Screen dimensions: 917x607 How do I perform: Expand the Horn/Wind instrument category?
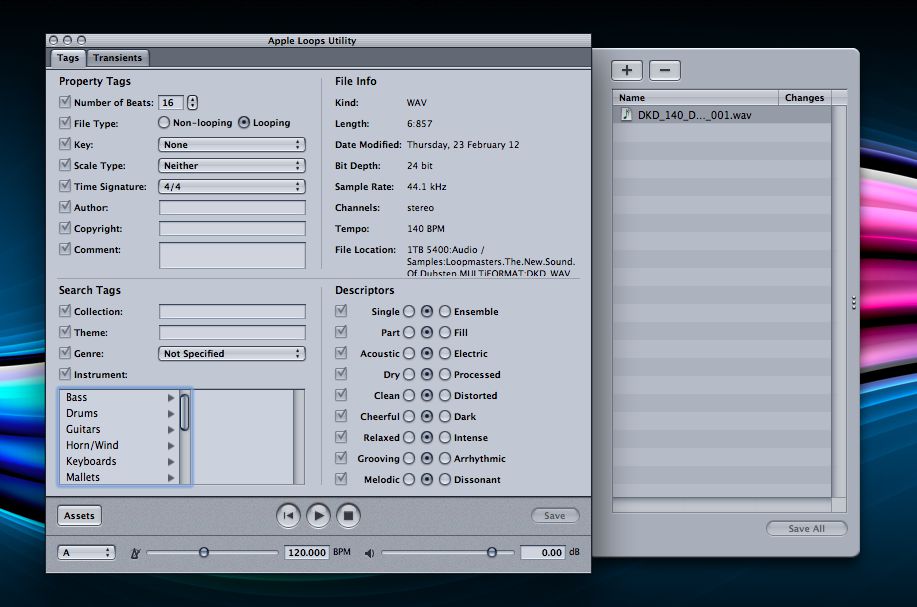point(171,446)
